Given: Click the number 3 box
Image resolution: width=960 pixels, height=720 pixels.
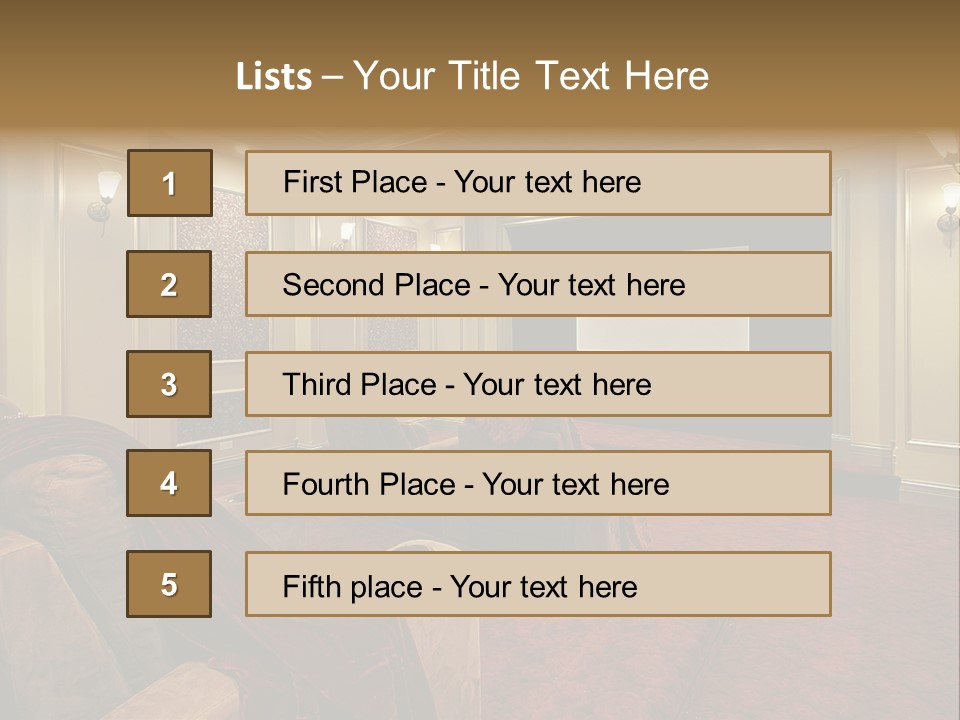Looking at the screenshot, I should coord(169,384).
